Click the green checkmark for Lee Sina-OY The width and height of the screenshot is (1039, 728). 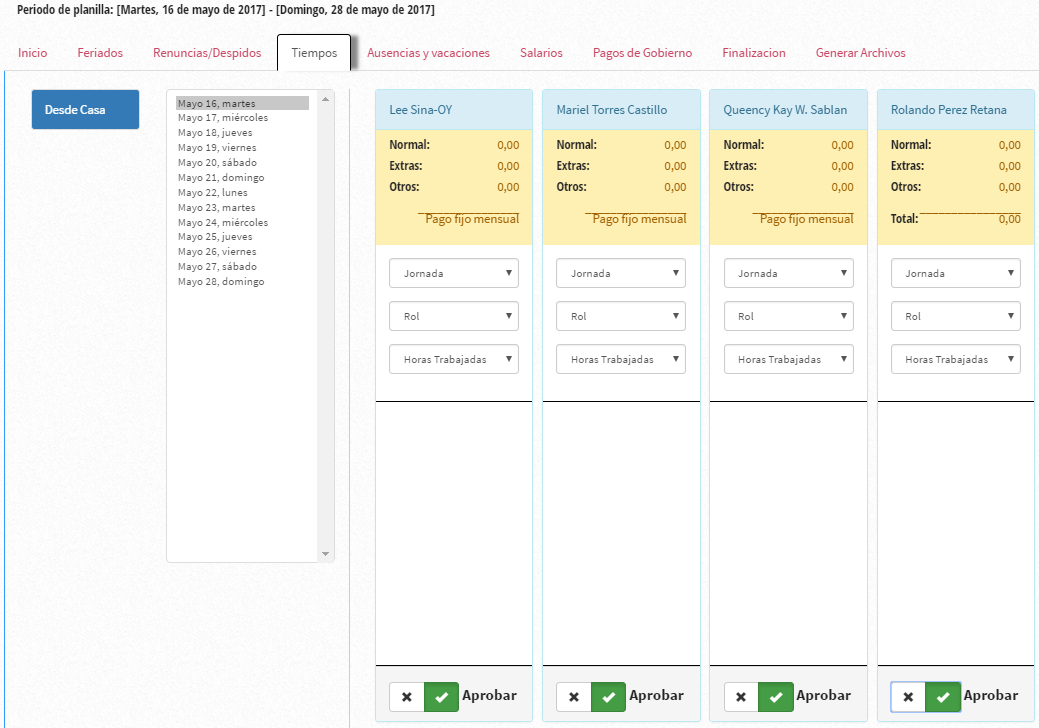[x=441, y=697]
